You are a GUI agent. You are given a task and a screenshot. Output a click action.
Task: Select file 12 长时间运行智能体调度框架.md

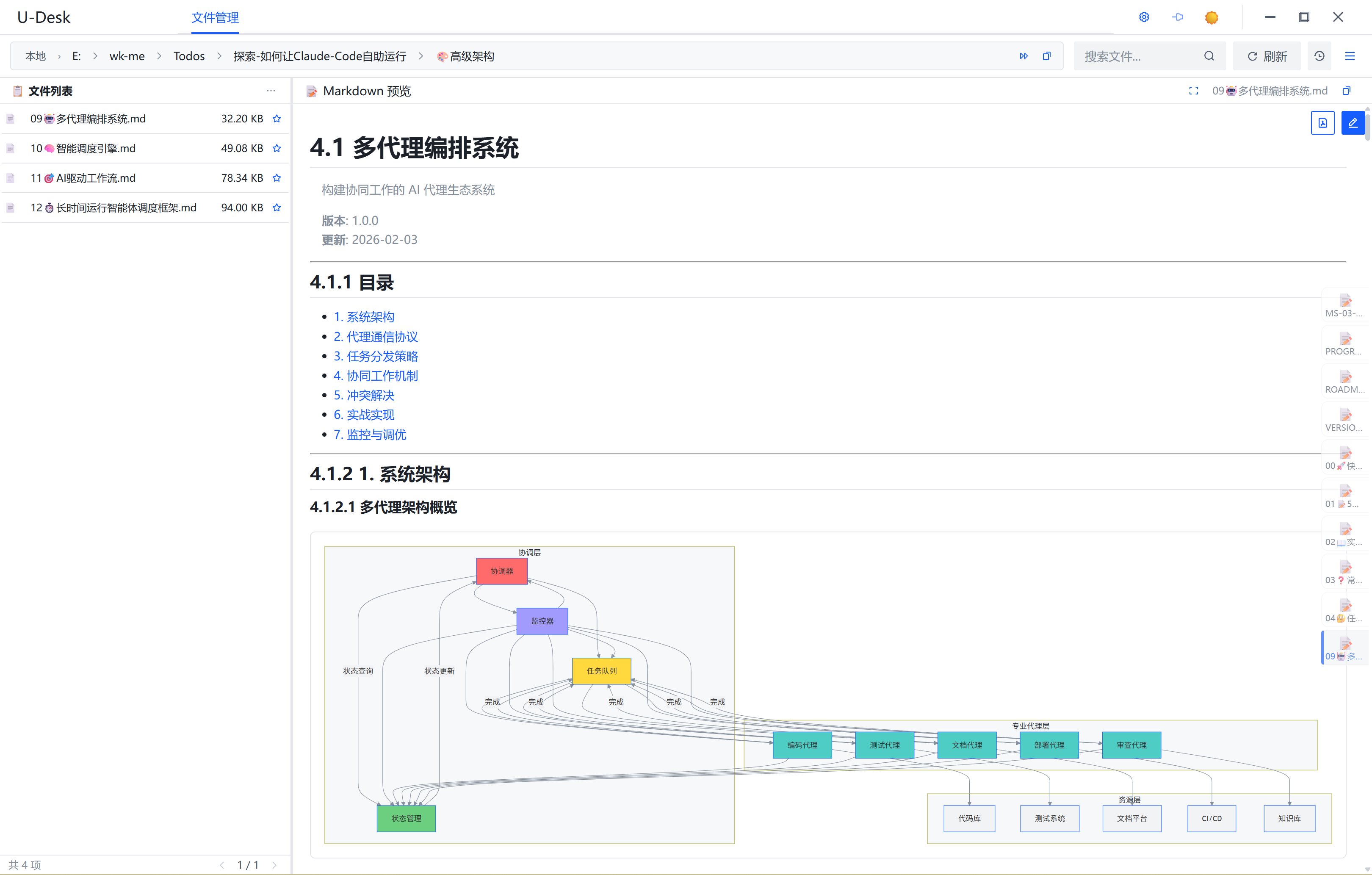(x=145, y=208)
